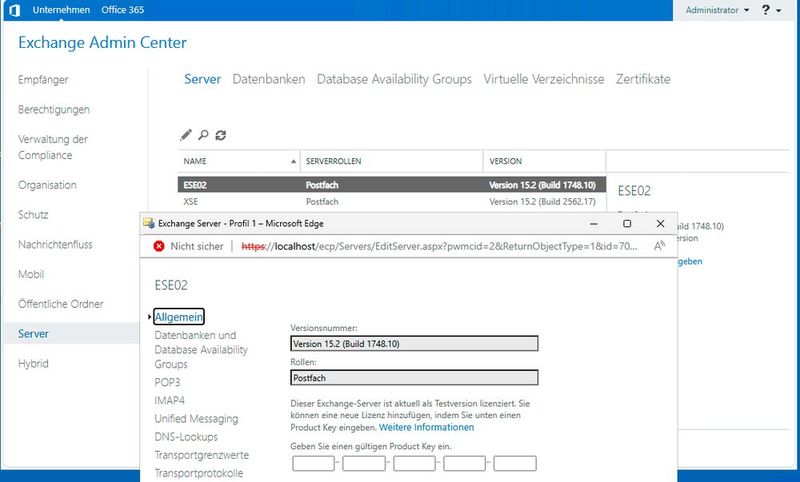Click the Versionsnummer read-only field
This screenshot has width=800, height=482.
[414, 343]
